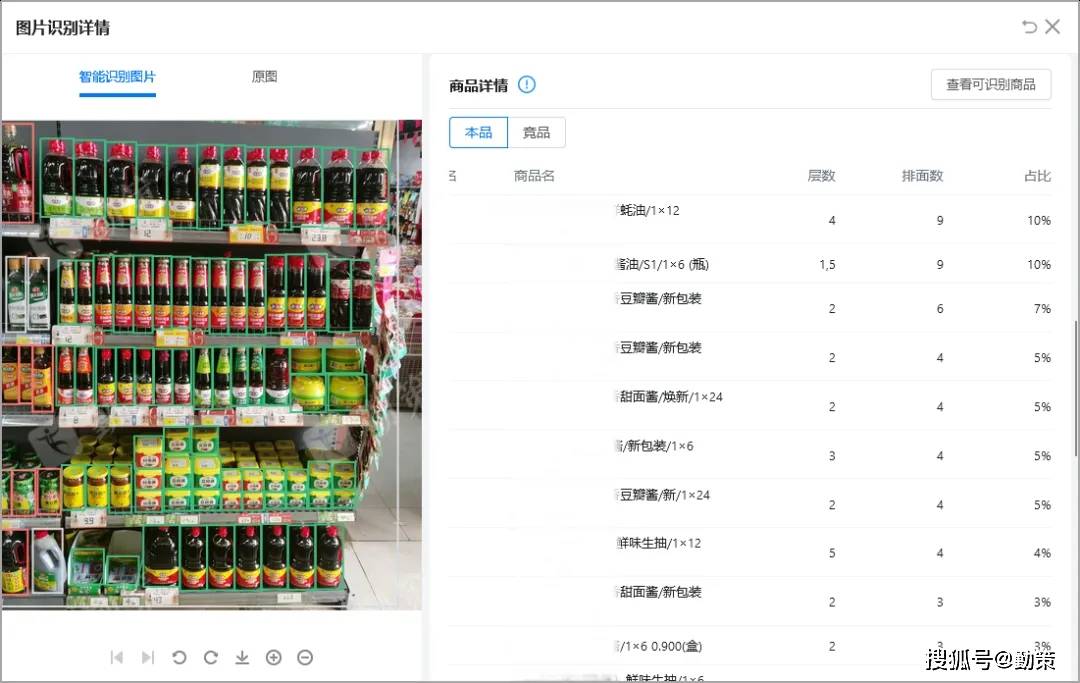The height and width of the screenshot is (683, 1080).
Task: Click the 排面数 column header
Action: pyautogui.click(x=922, y=176)
